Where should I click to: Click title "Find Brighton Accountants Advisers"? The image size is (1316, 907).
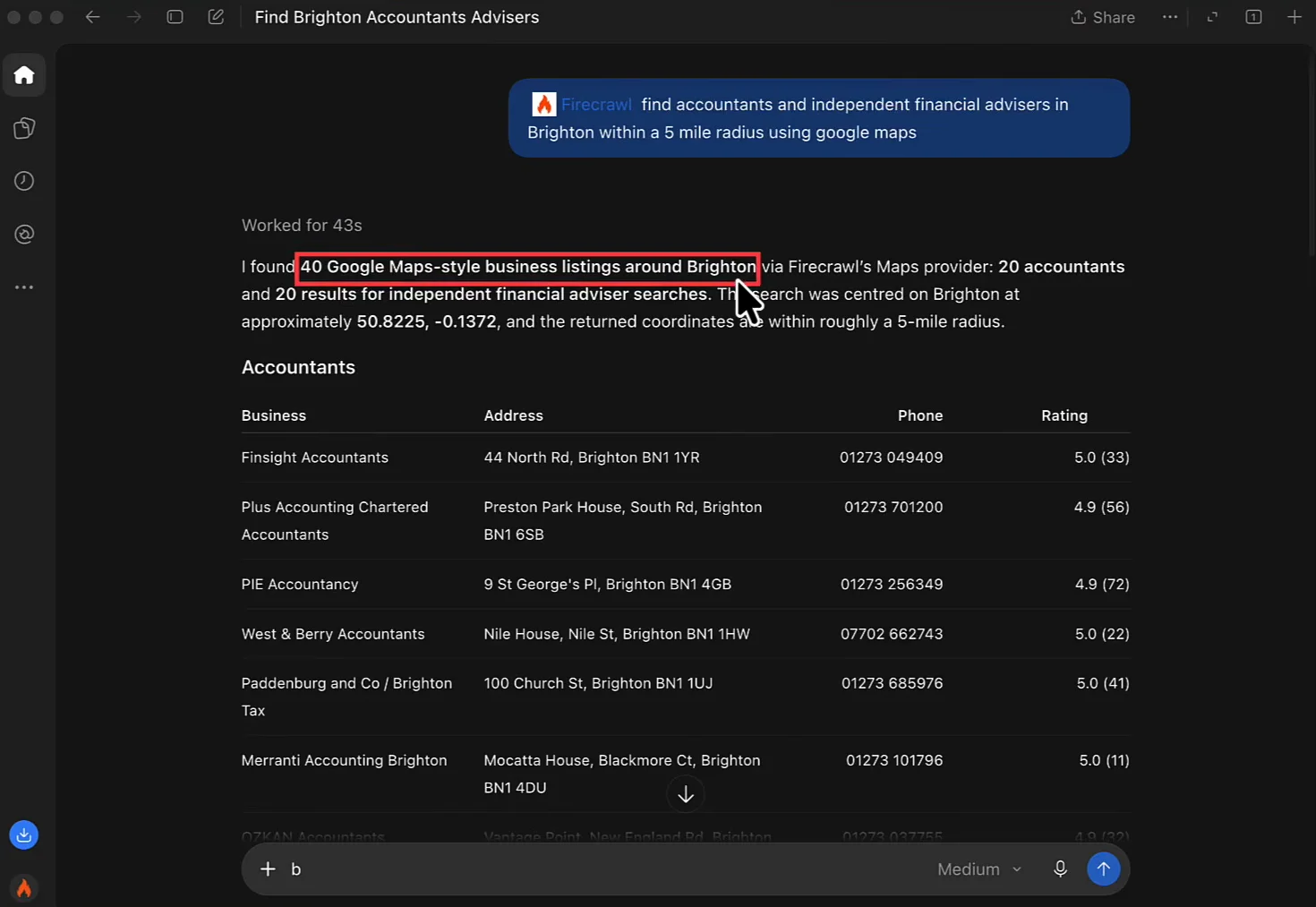click(x=397, y=17)
